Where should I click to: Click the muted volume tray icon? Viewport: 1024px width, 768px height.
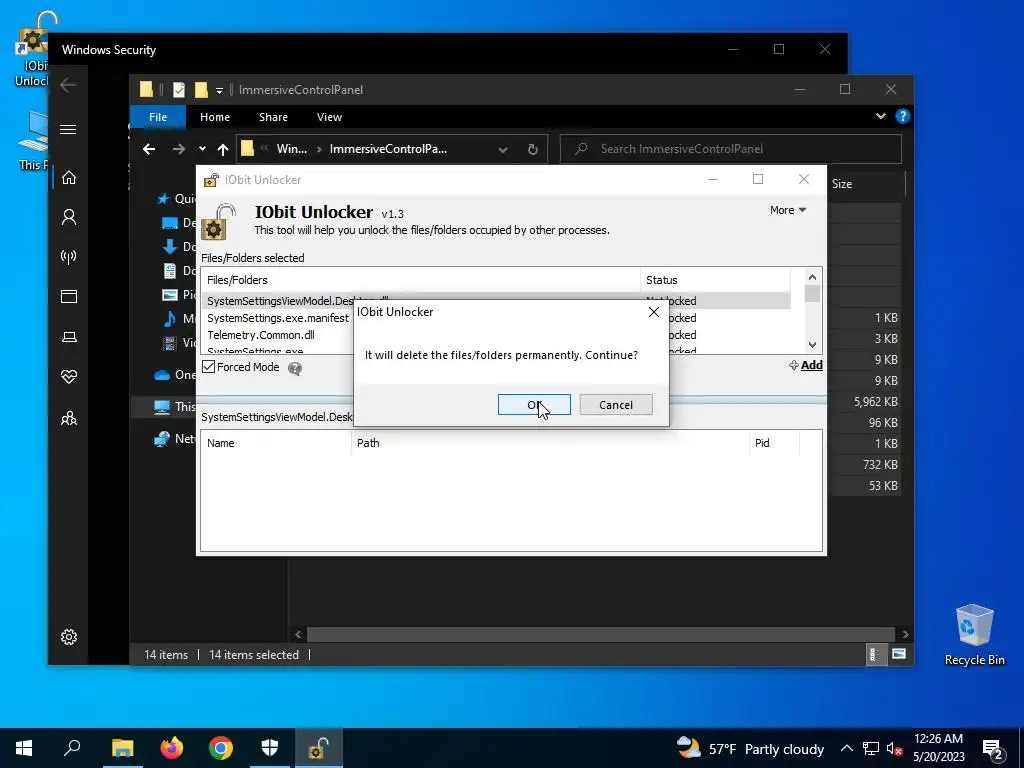coord(895,750)
